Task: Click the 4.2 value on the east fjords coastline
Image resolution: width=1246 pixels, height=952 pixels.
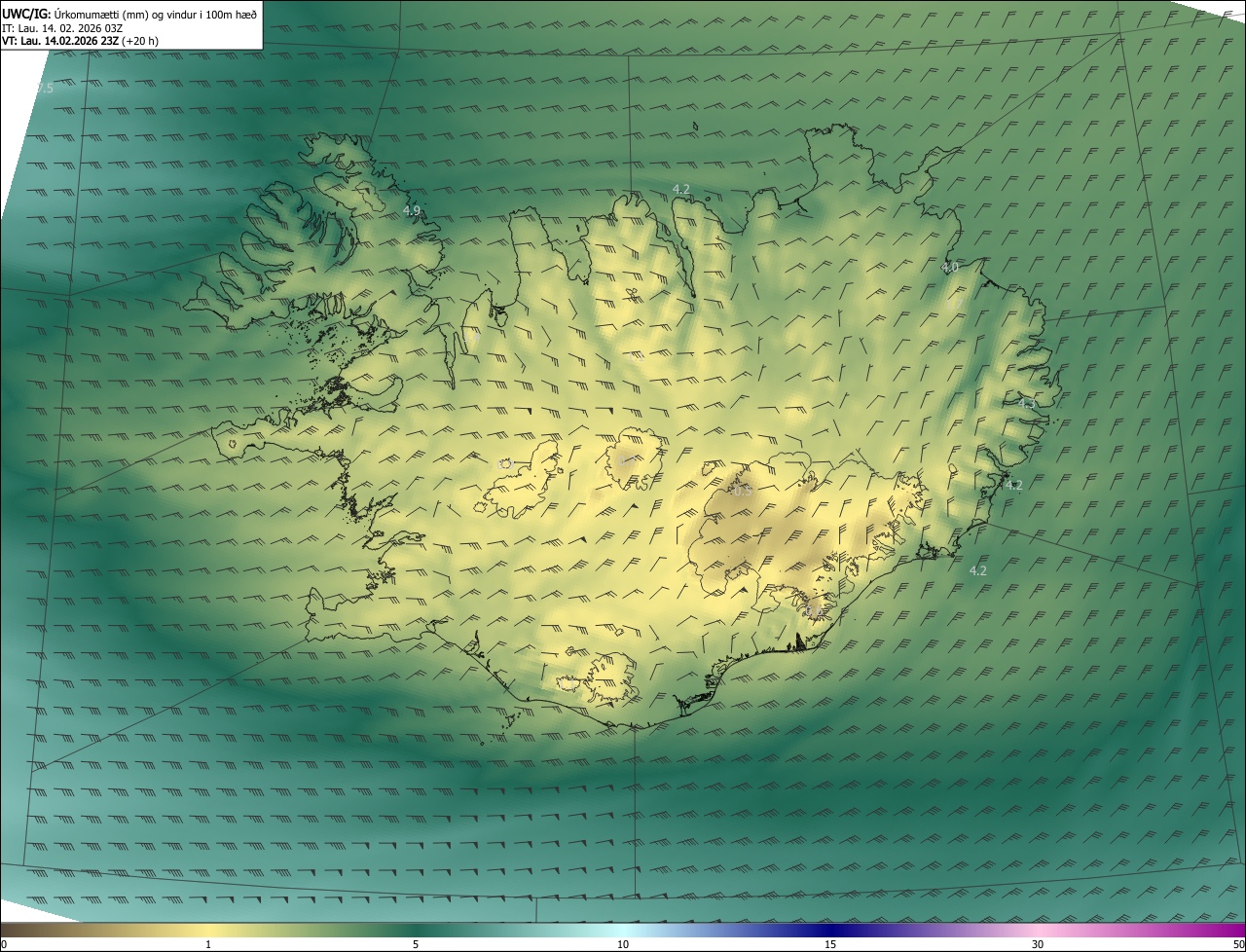Action: click(x=1013, y=485)
